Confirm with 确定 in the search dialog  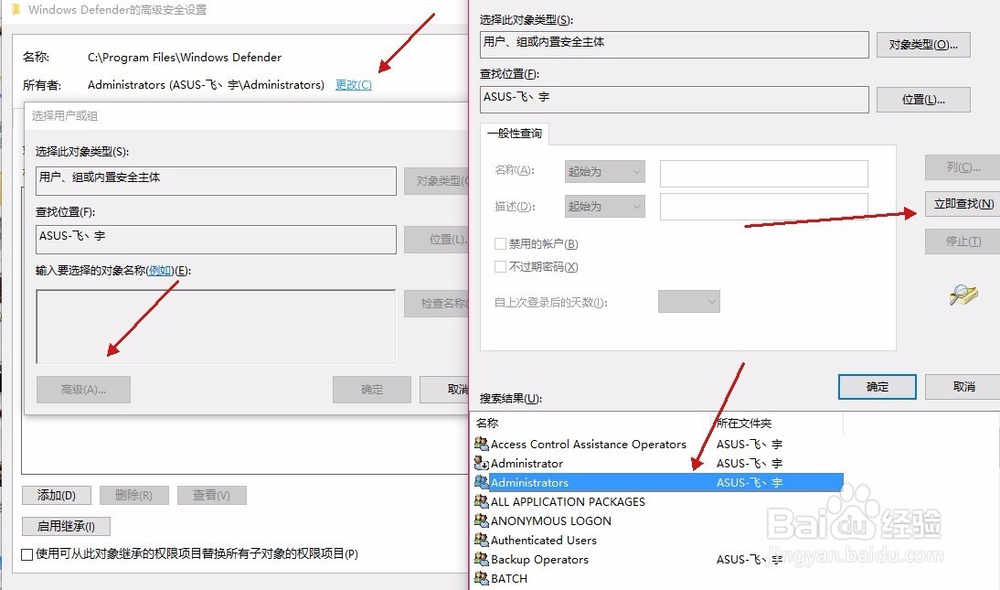coord(877,387)
